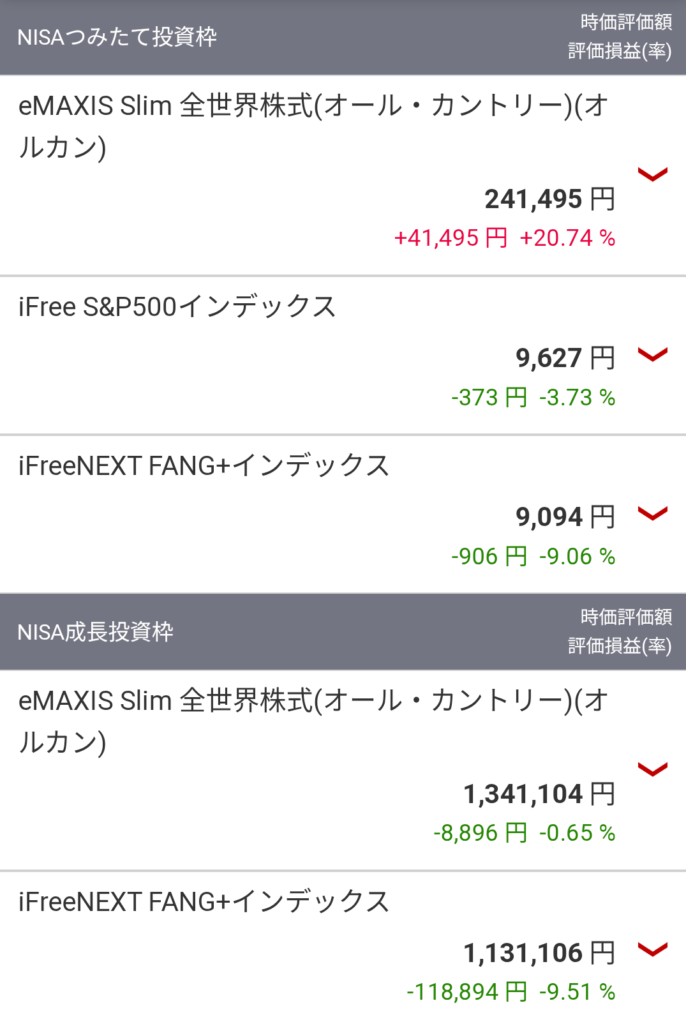Click the 241,495 円 valuation amount
The width and height of the screenshot is (686, 1024).
[549, 199]
